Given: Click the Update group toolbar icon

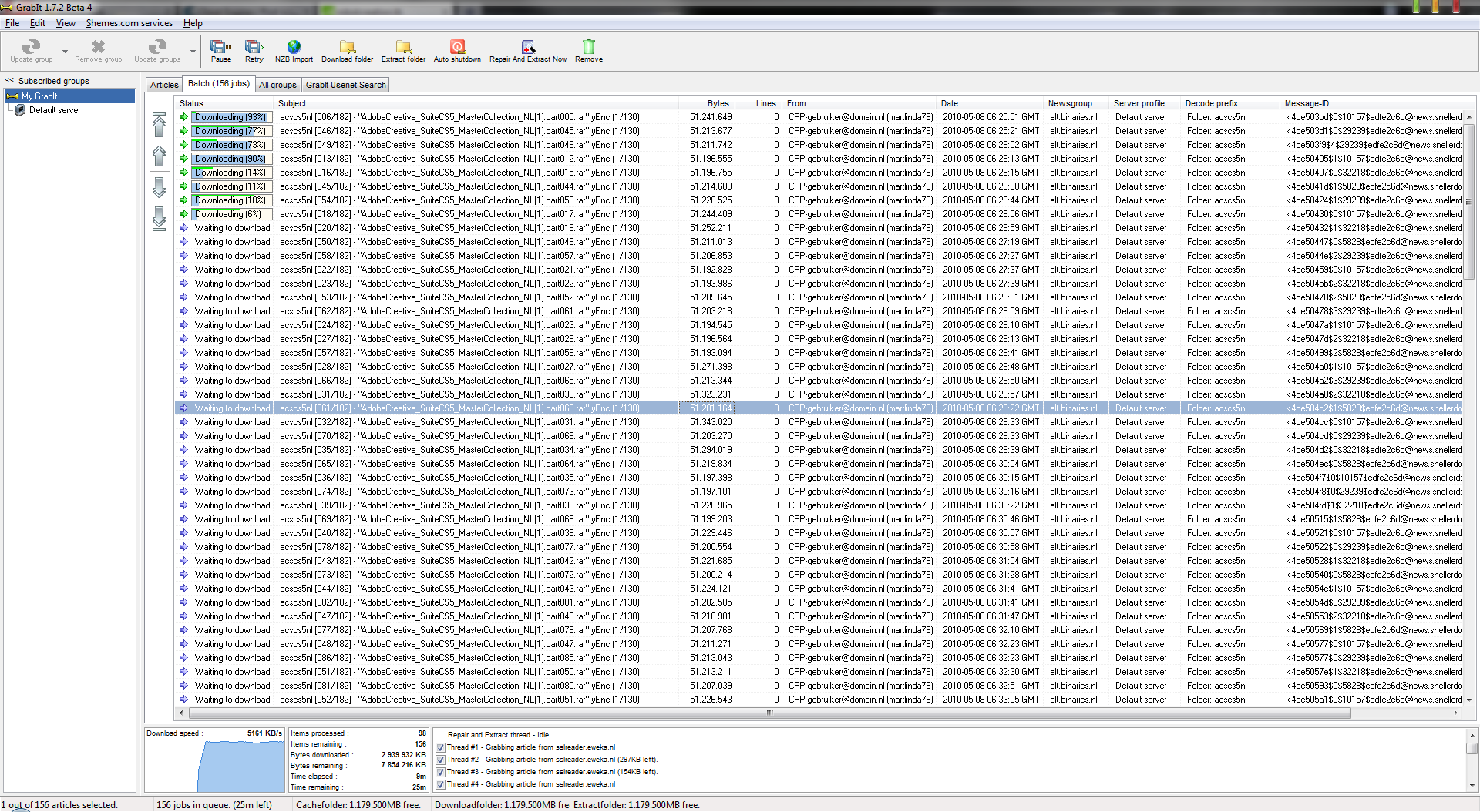Looking at the screenshot, I should (x=32, y=51).
